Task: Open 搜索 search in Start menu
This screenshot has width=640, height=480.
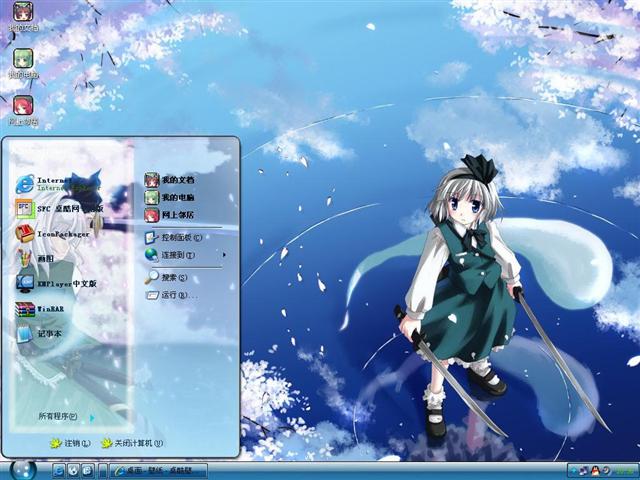Action: (166, 277)
